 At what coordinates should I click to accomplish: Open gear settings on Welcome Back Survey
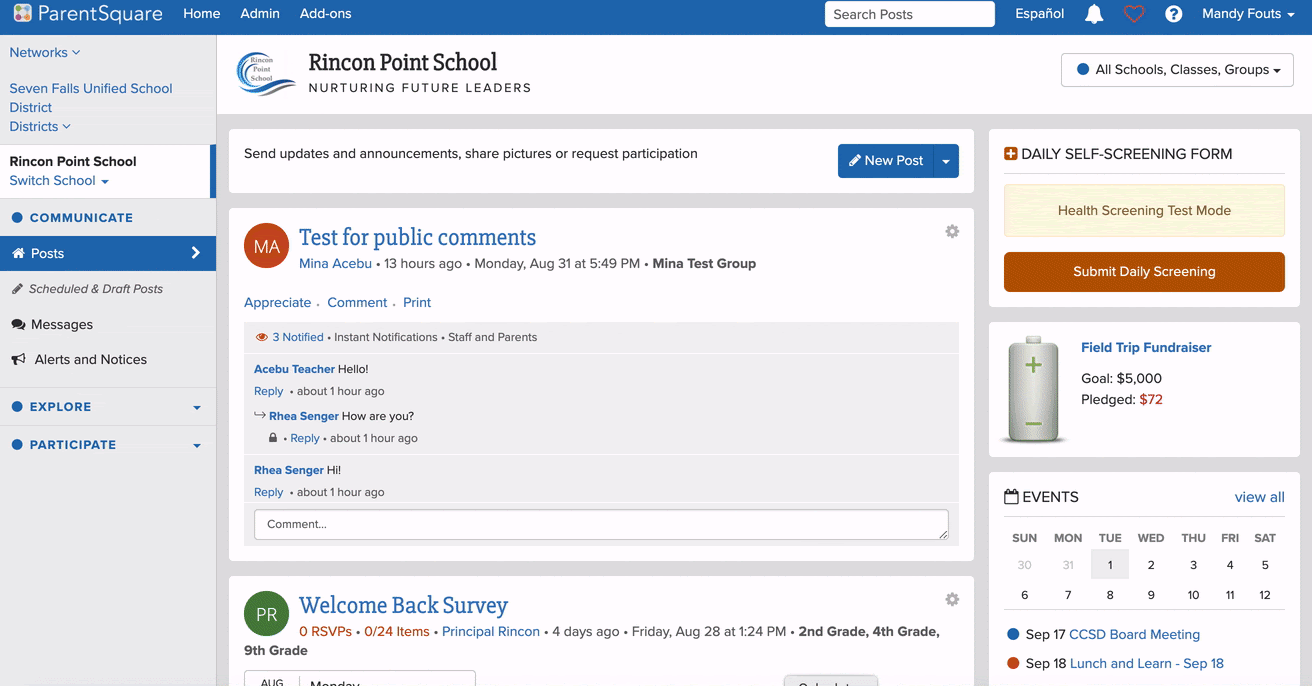(952, 599)
